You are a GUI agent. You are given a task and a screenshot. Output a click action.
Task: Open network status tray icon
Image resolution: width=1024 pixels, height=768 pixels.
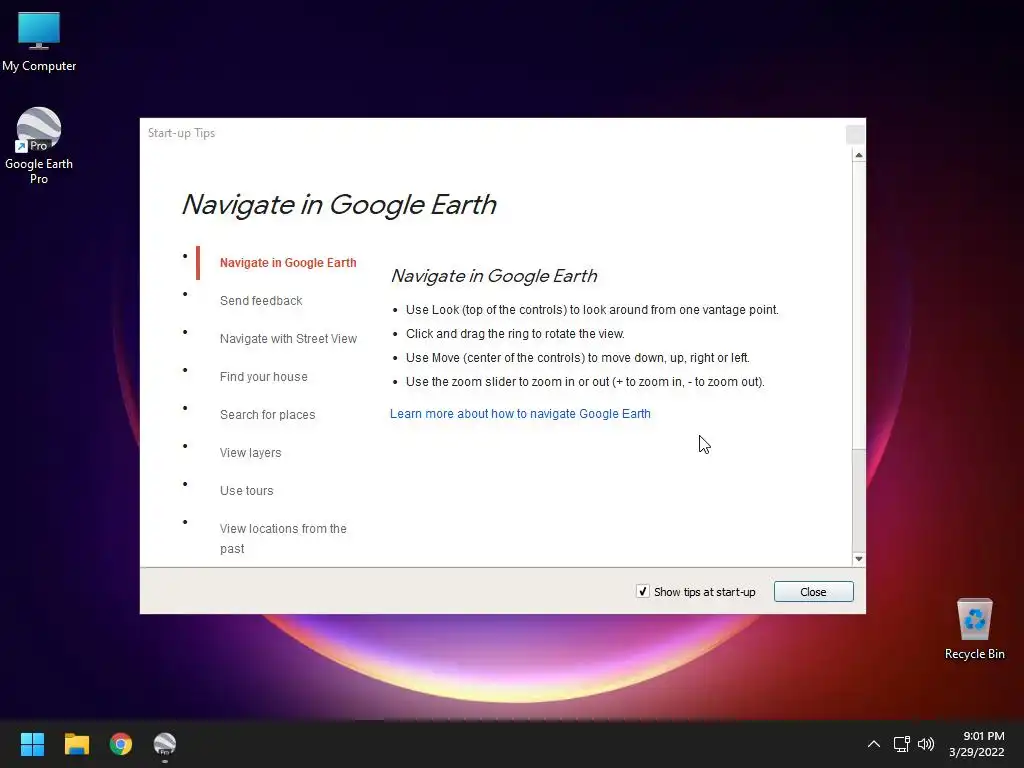[x=902, y=744]
